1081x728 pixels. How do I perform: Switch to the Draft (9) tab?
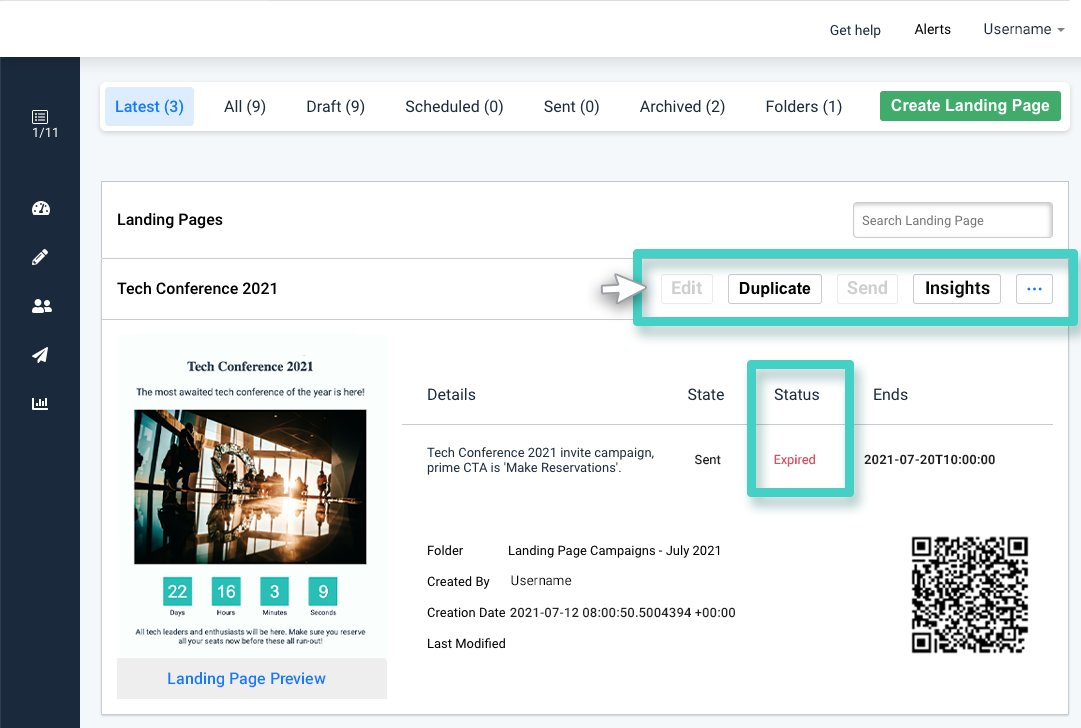click(x=335, y=106)
